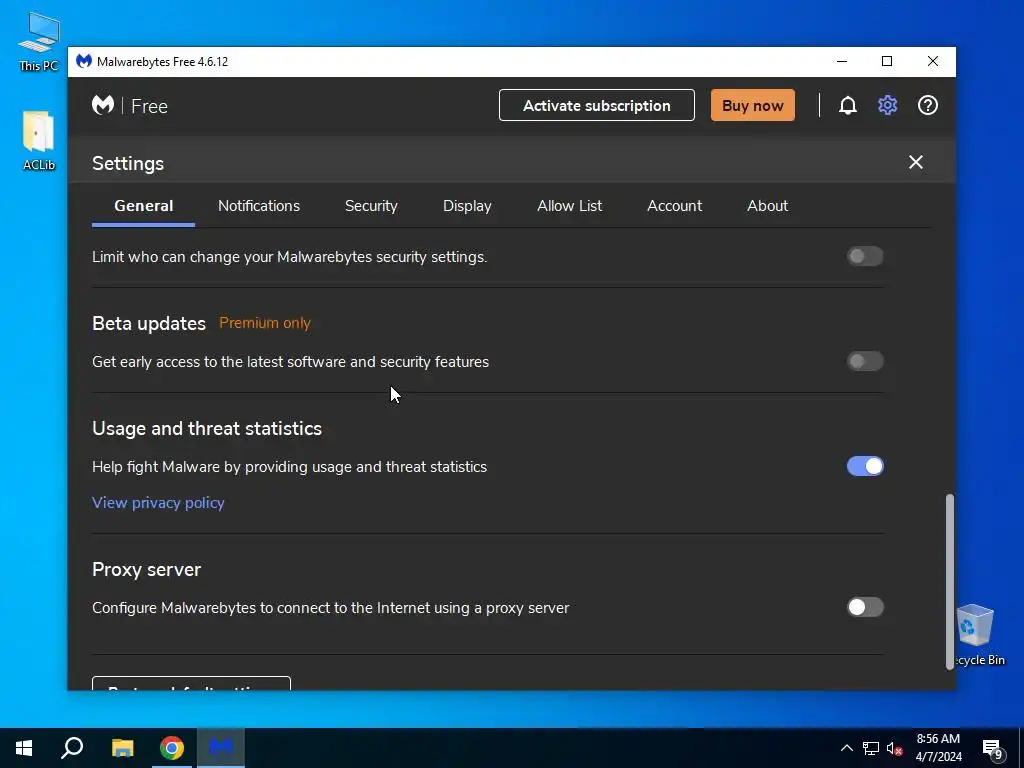Toggle limit who can change settings switch

pos(865,256)
